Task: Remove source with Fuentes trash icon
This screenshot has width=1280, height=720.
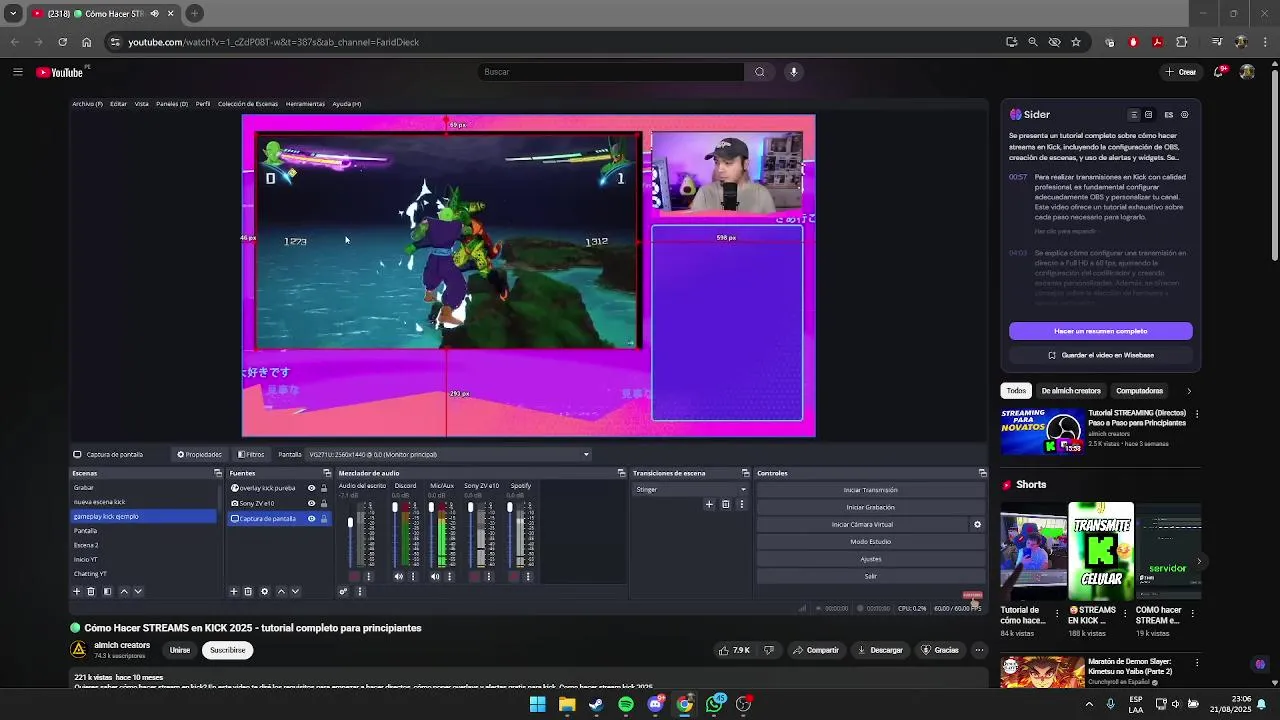Action: pos(248,591)
